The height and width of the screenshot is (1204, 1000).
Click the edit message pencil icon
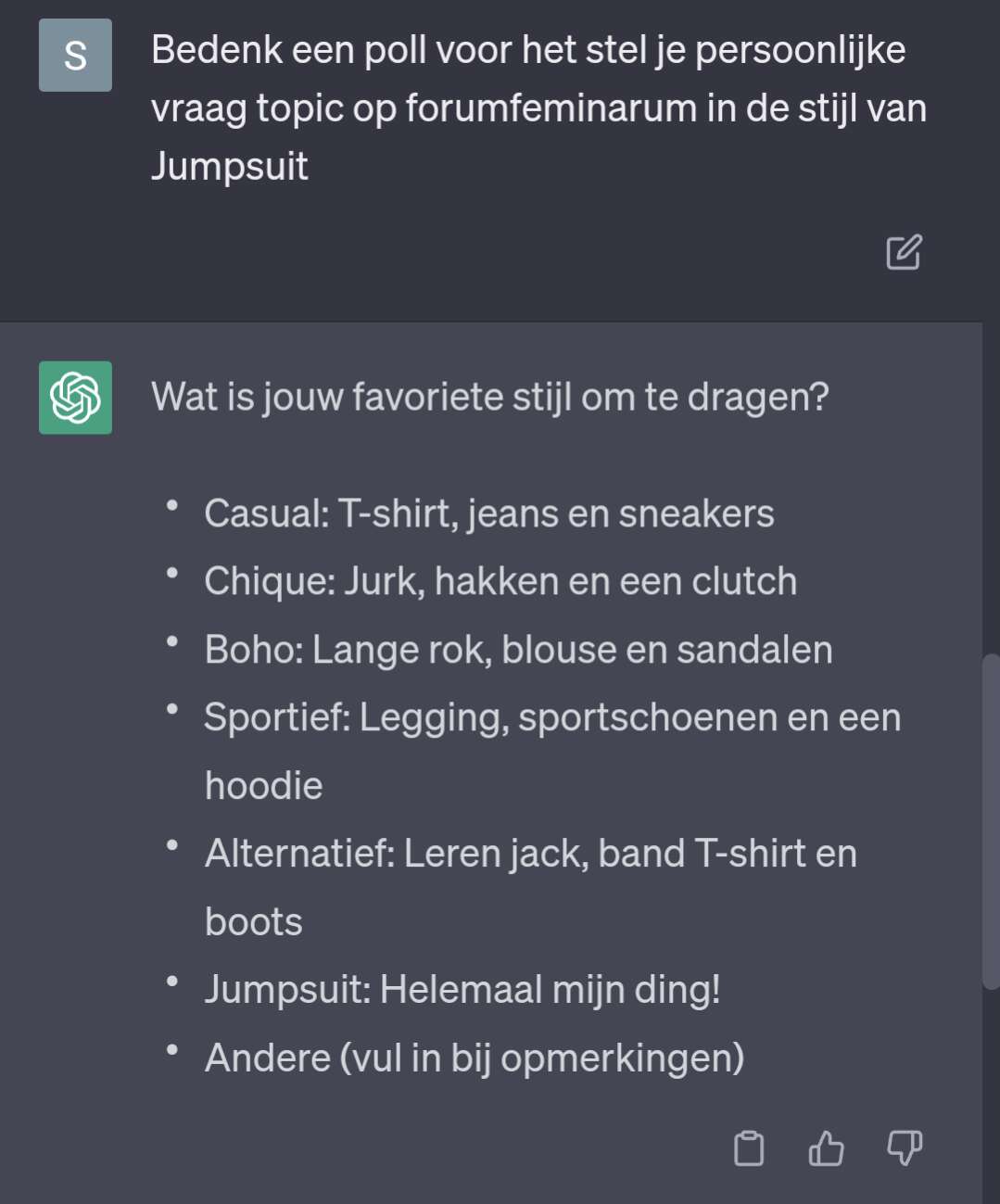click(x=904, y=252)
